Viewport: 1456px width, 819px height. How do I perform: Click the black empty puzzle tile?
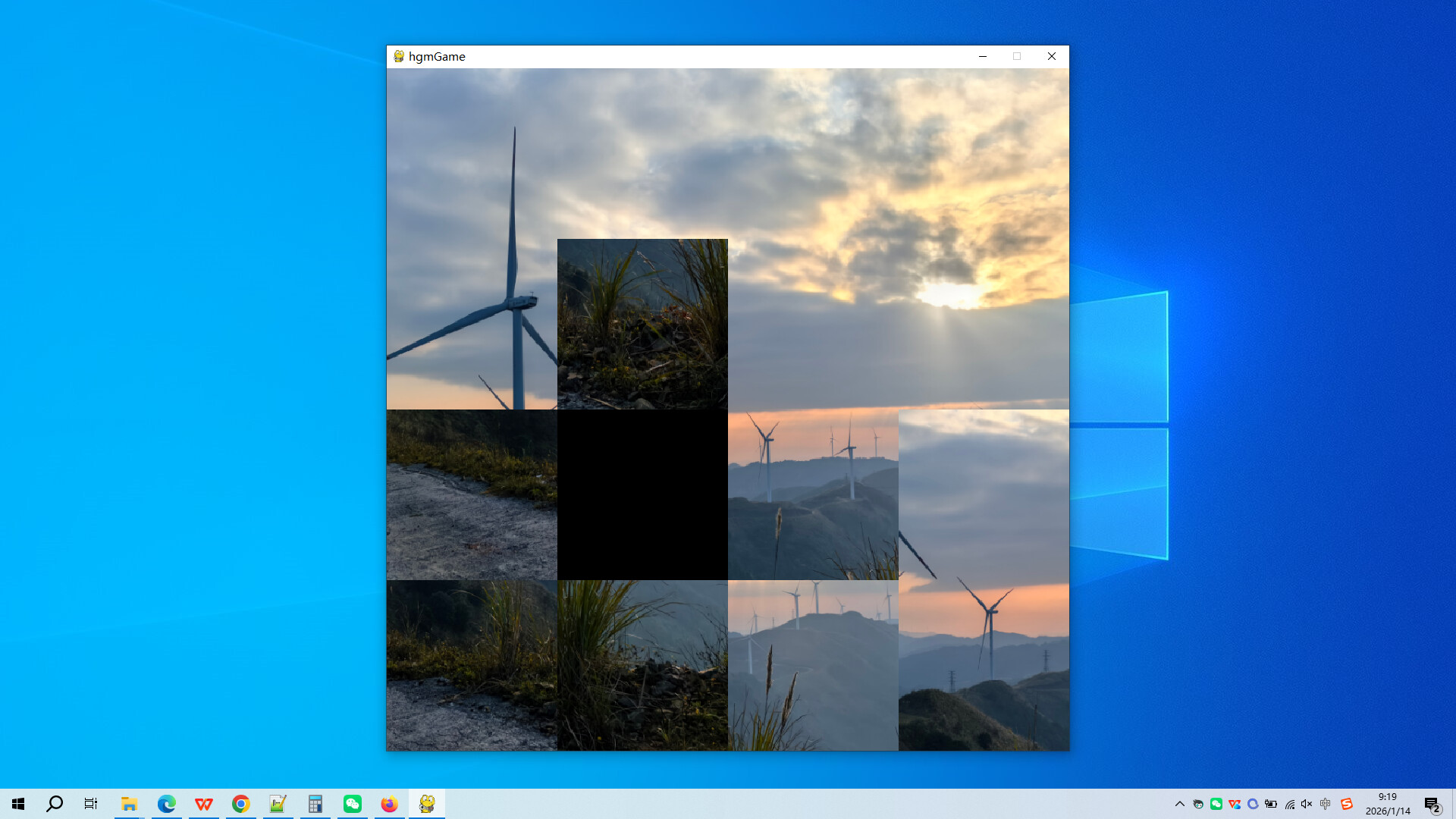642,494
